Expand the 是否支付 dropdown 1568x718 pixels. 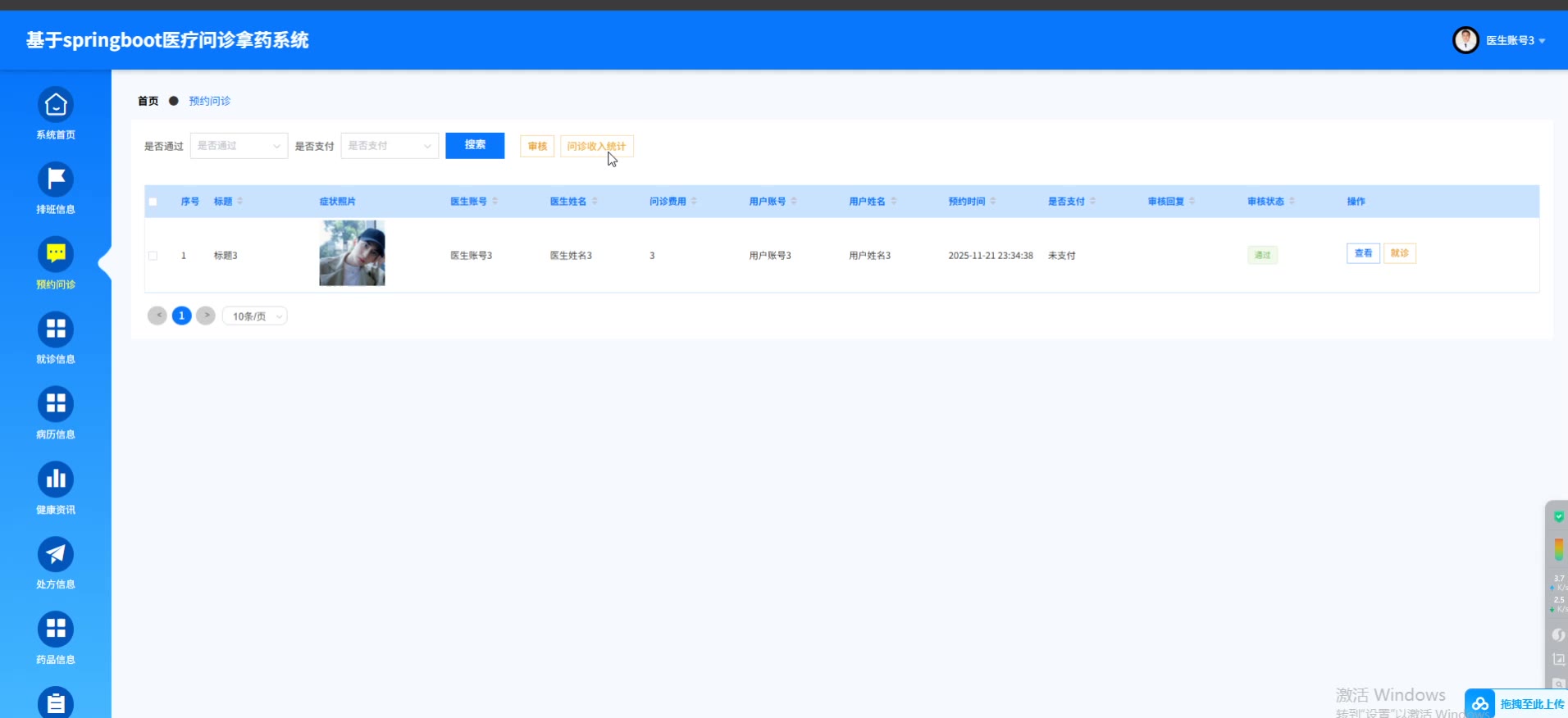(x=390, y=146)
